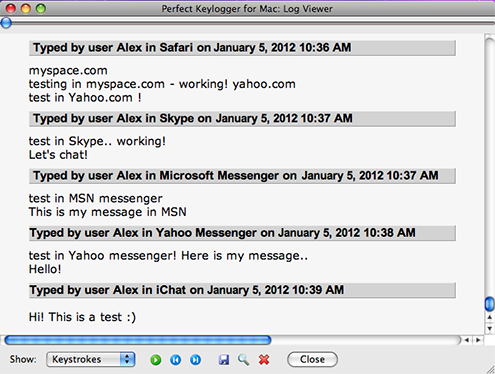Save the log using floppy disk icon

click(224, 360)
